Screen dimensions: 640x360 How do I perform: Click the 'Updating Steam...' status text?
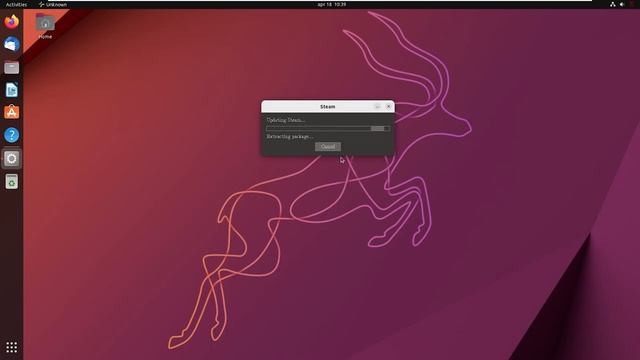click(x=286, y=120)
